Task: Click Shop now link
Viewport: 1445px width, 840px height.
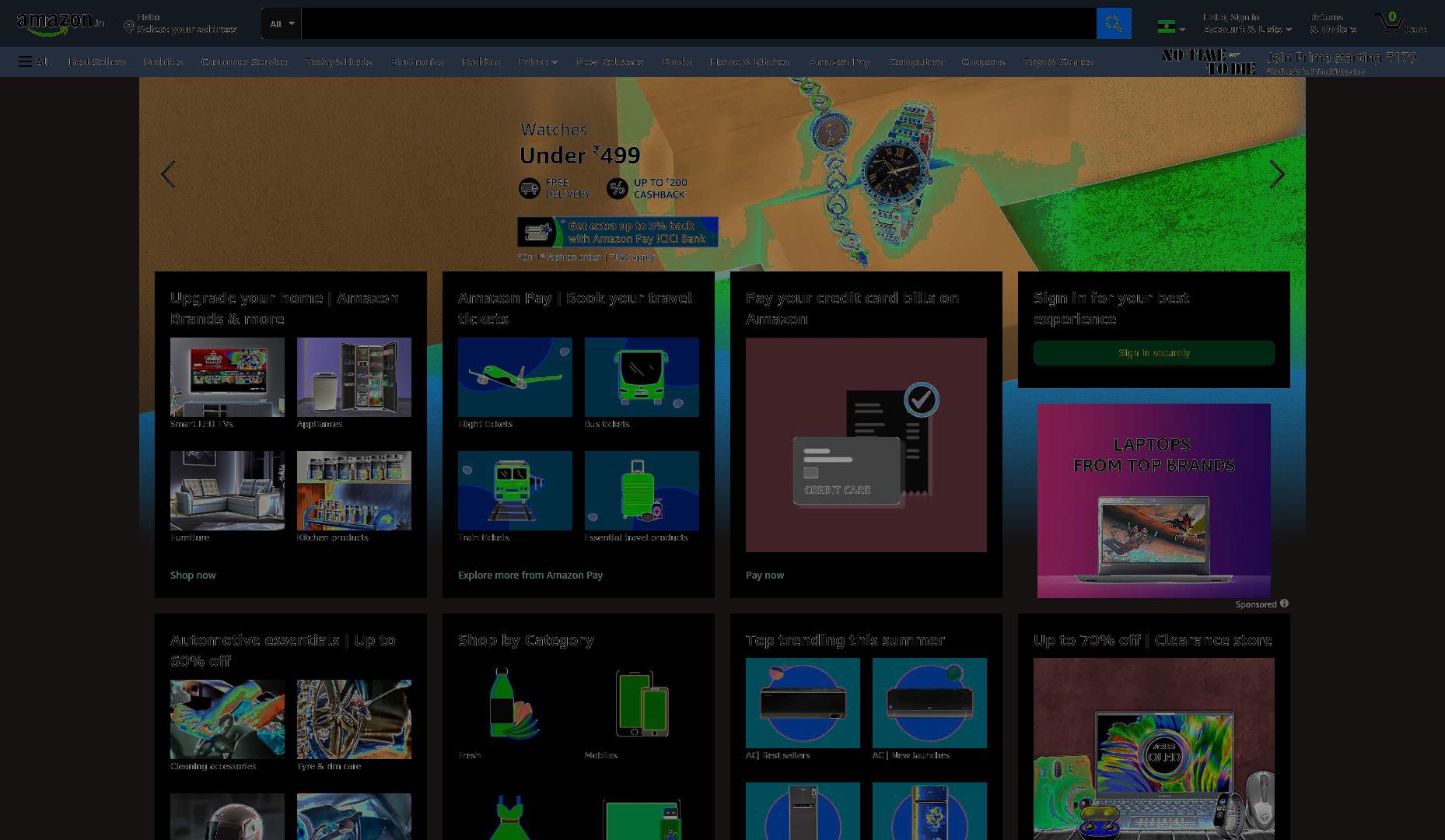Action: [193, 575]
